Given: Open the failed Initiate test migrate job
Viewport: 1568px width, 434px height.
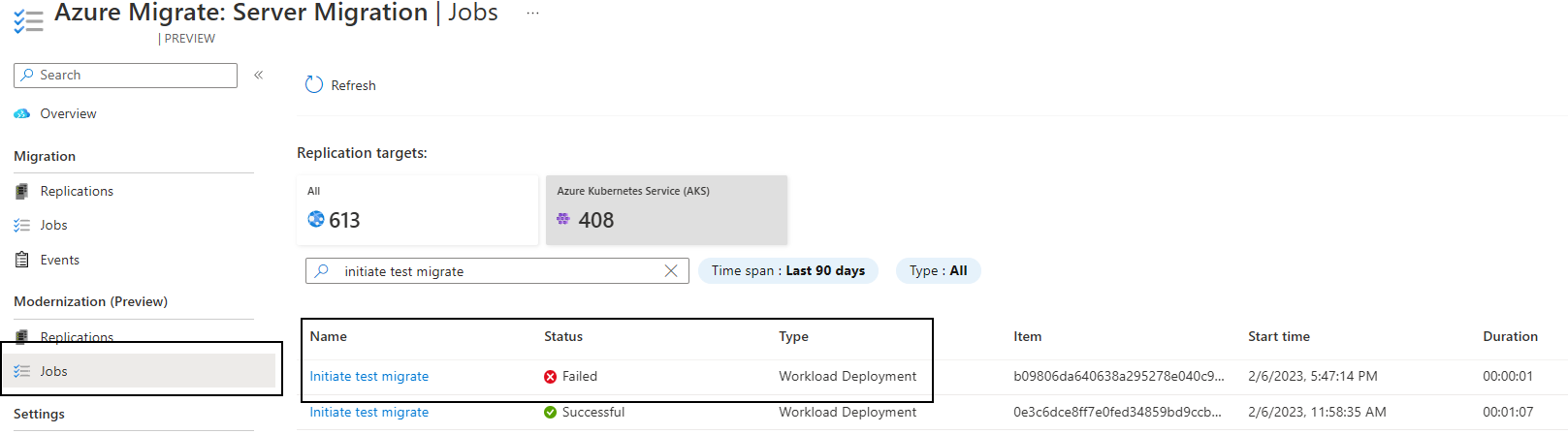Looking at the screenshot, I should [369, 376].
